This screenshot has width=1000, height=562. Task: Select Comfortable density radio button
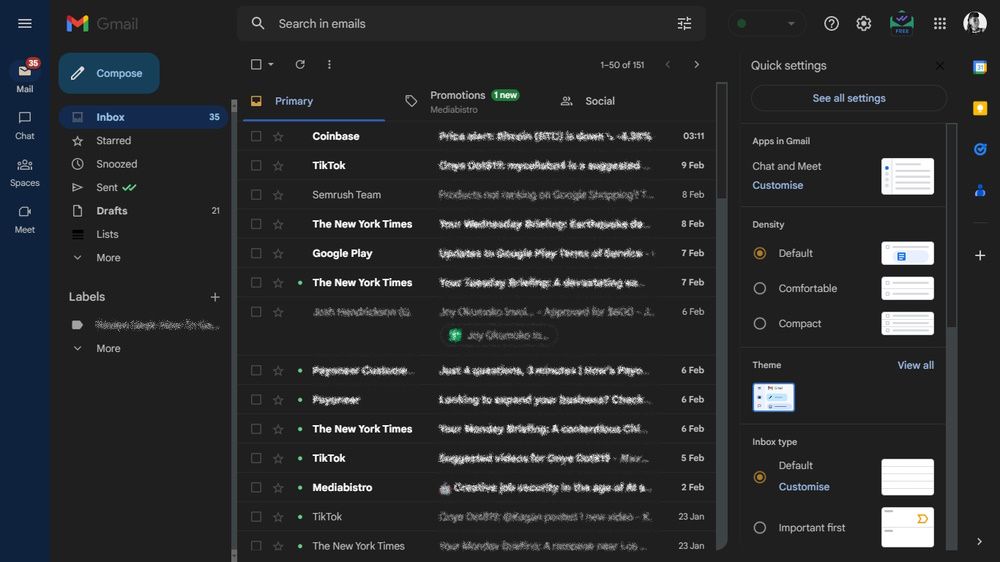[760, 288]
